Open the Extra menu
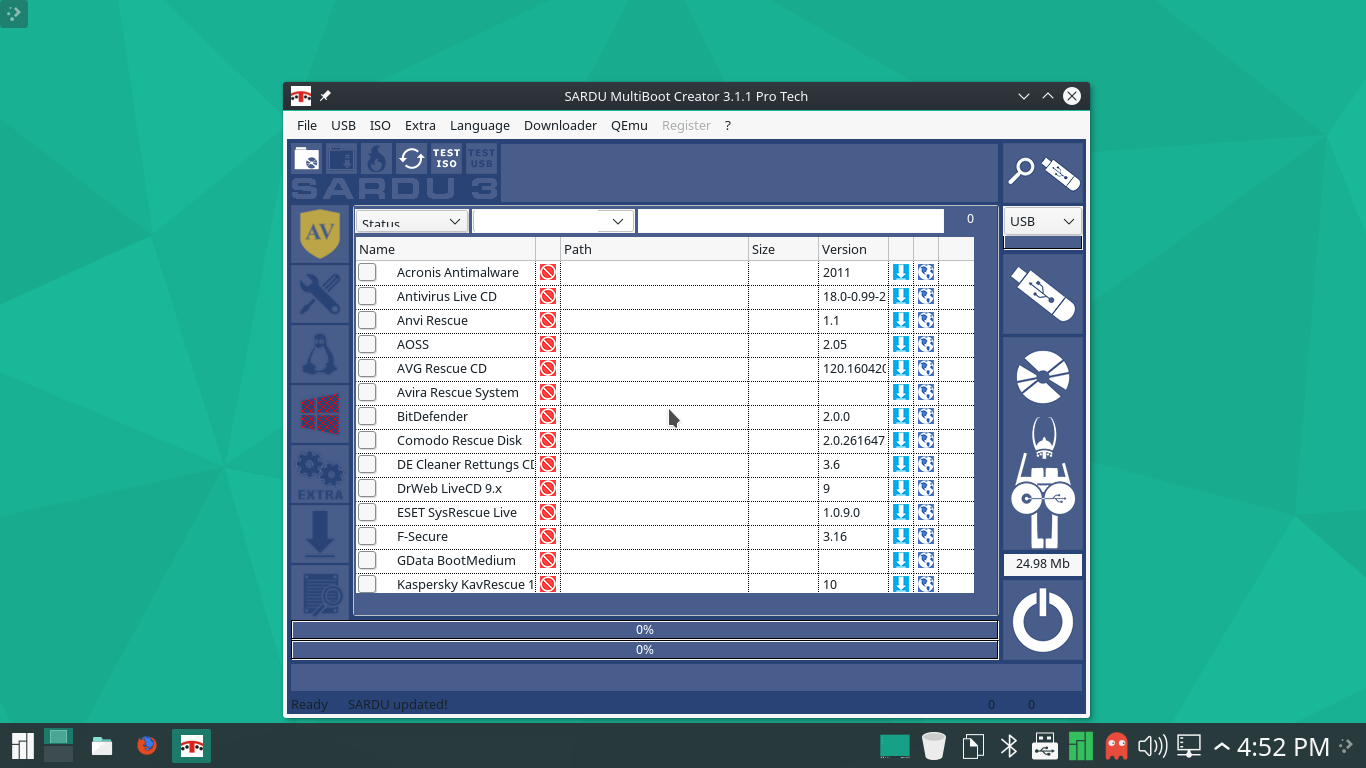1366x768 pixels. coord(420,125)
